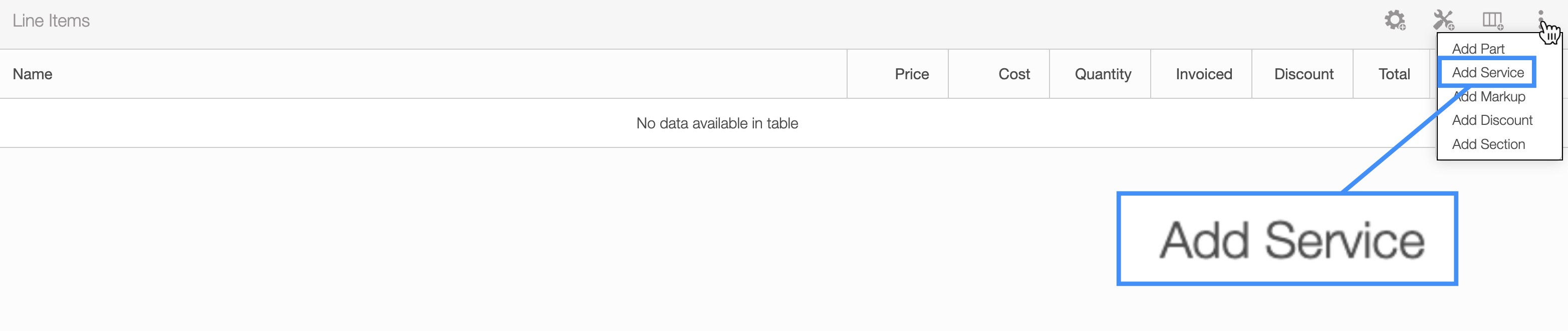1568x331 pixels.
Task: Sort by the Cost column header
Action: coord(1013,74)
